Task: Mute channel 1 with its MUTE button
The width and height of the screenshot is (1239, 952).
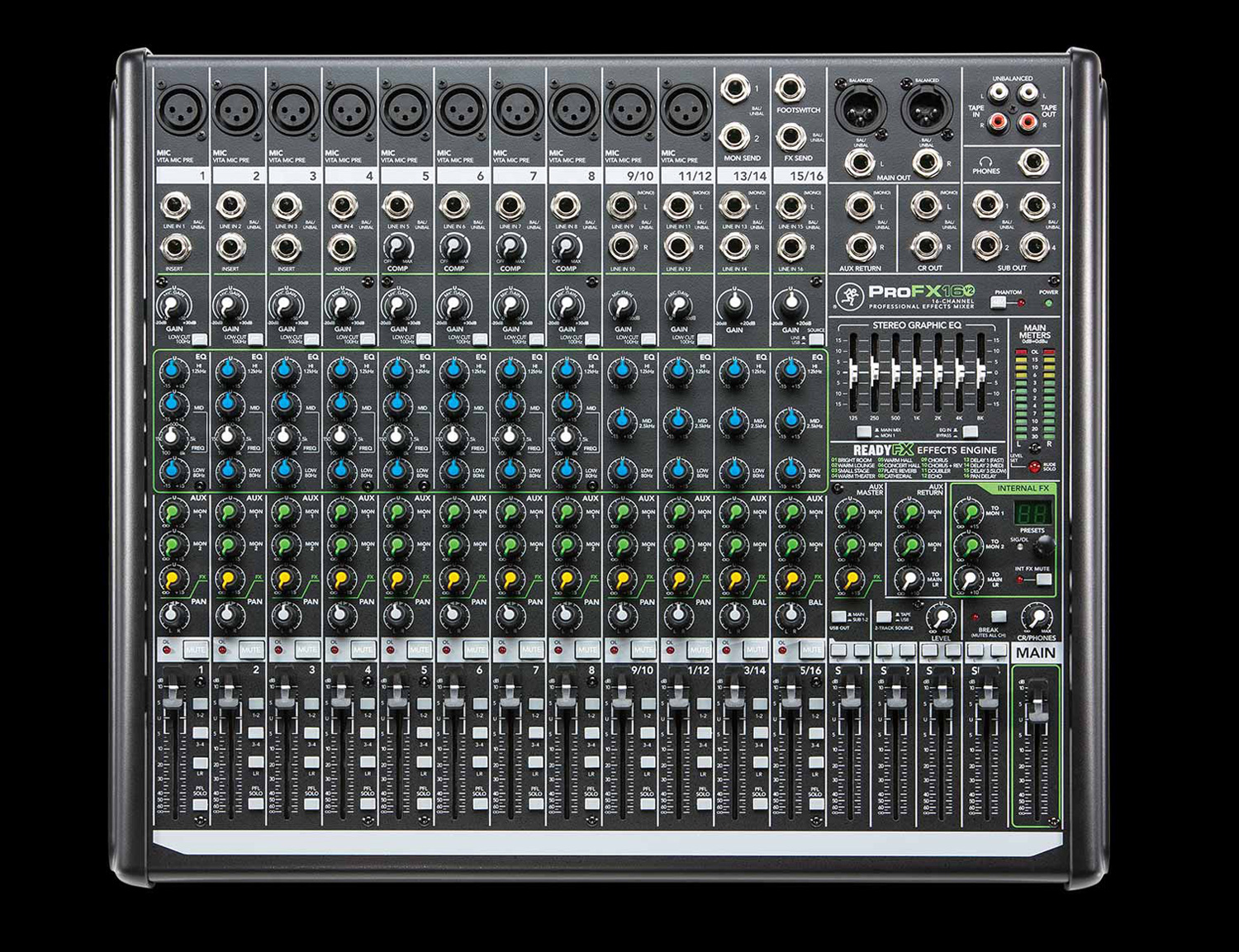Action: pos(195,650)
